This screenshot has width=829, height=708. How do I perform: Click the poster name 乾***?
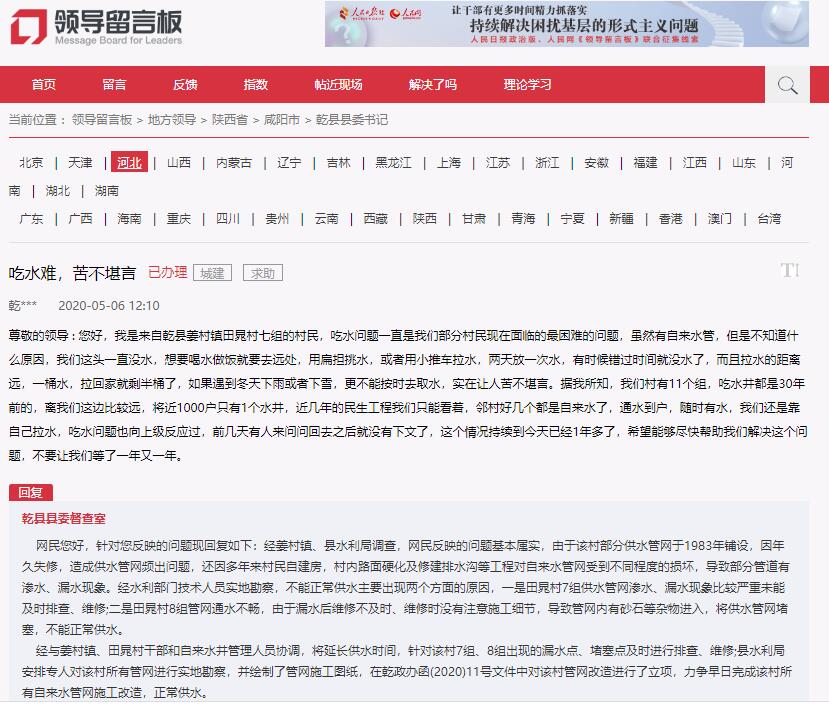23,306
